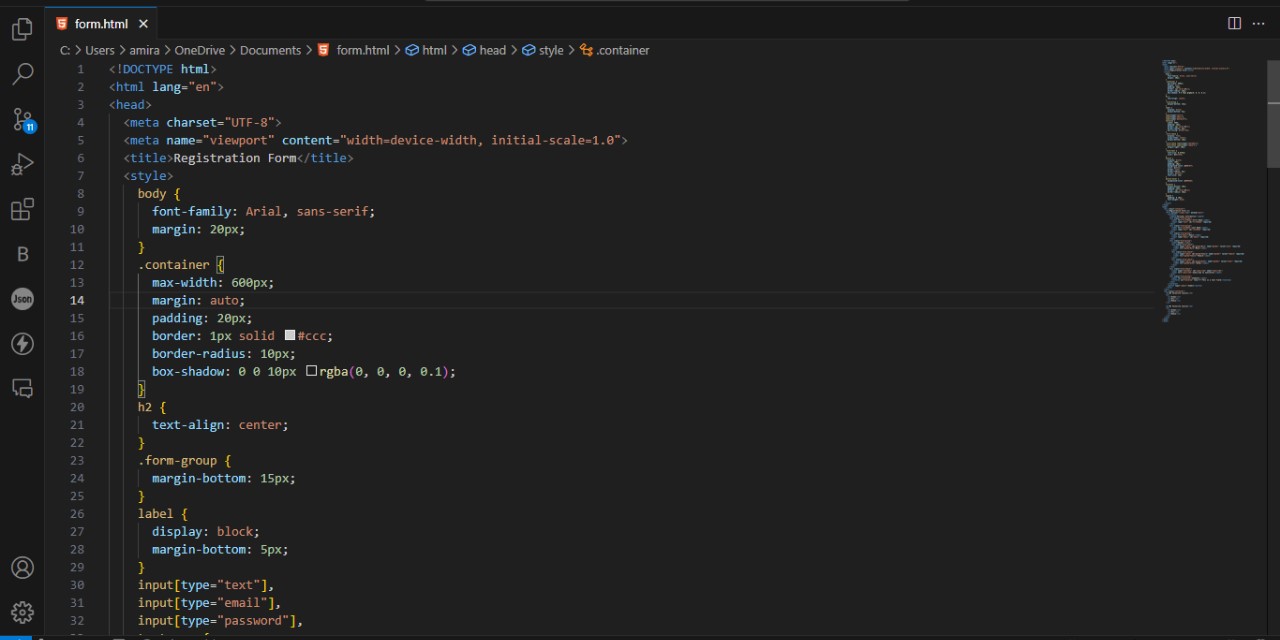Image resolution: width=1280 pixels, height=640 pixels.
Task: Open the form.html breadcrumb dropdown
Action: [354, 50]
